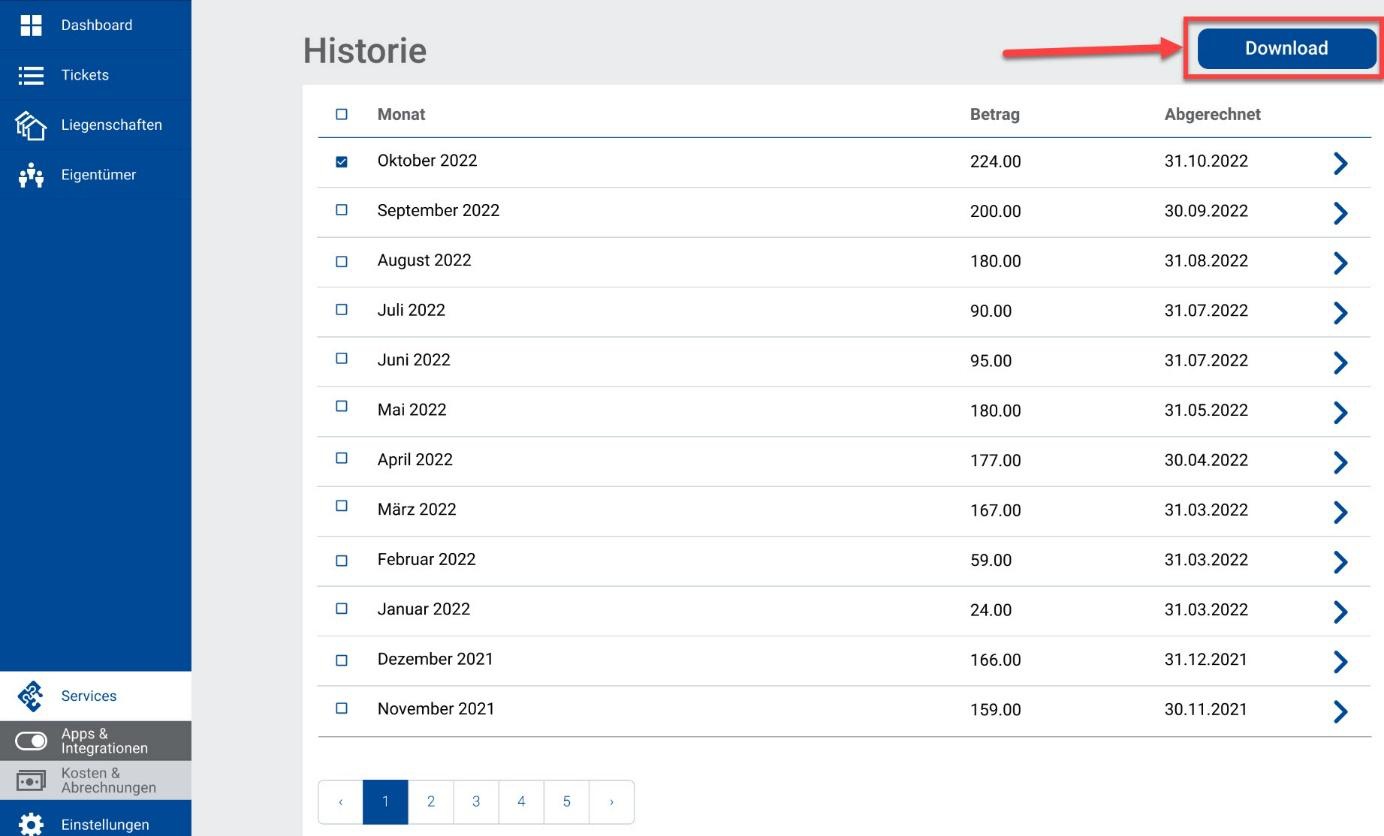Go to Tickets in the sidebar
Image resolution: width=1384 pixels, height=836 pixels.
(96, 75)
